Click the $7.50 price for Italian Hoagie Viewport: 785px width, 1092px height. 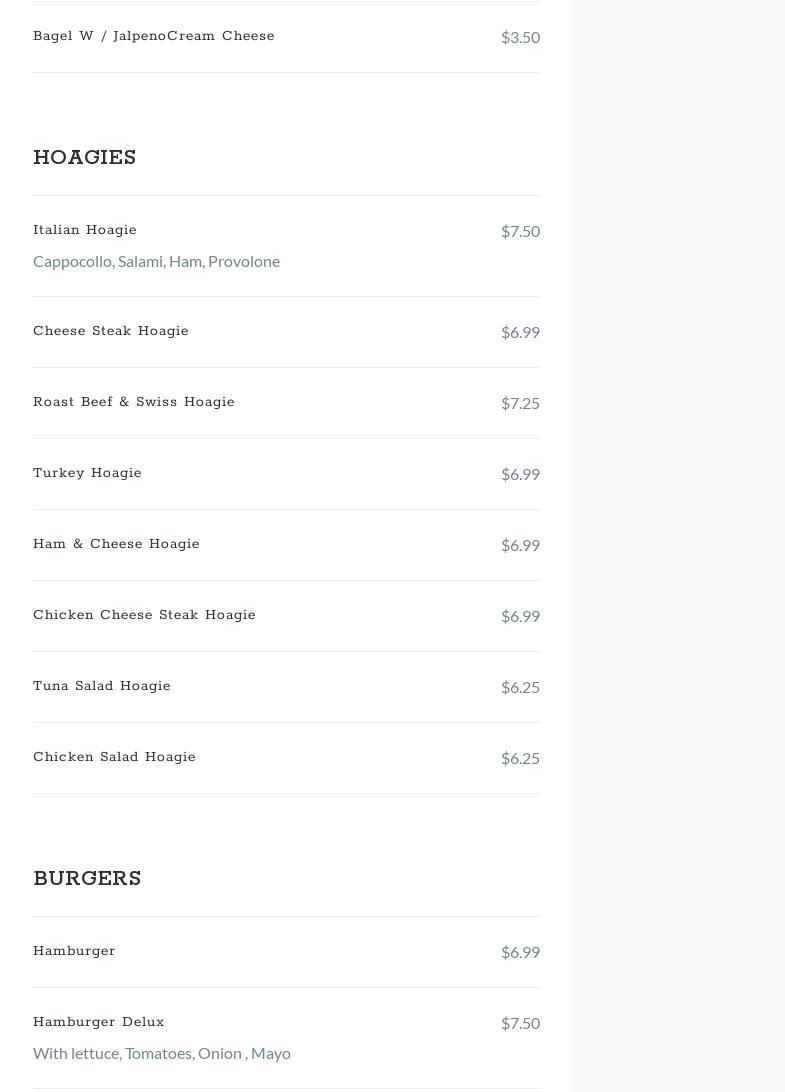point(520,231)
